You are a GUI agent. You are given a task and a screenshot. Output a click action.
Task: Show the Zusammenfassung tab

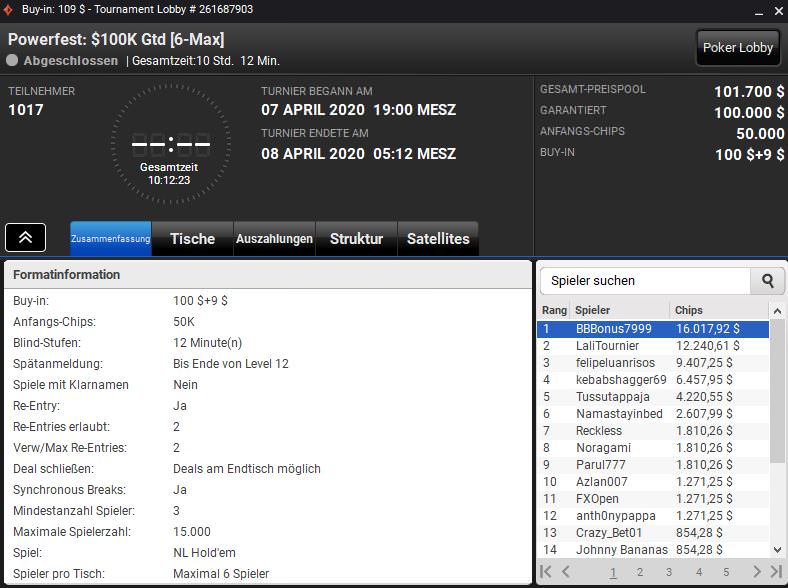tap(110, 239)
